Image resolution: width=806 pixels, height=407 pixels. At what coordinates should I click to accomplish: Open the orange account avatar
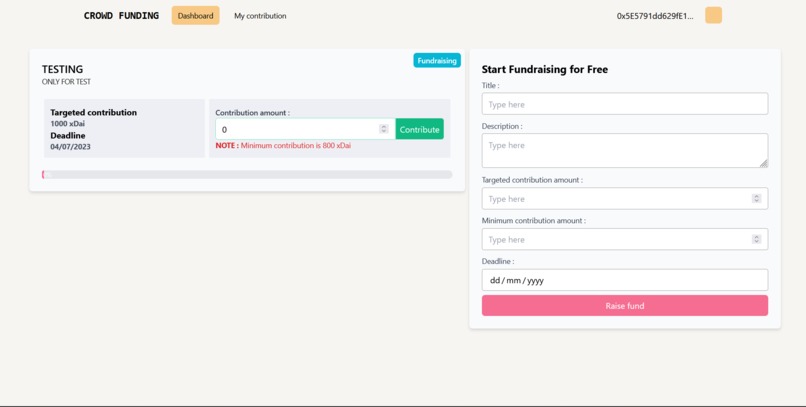coord(713,15)
